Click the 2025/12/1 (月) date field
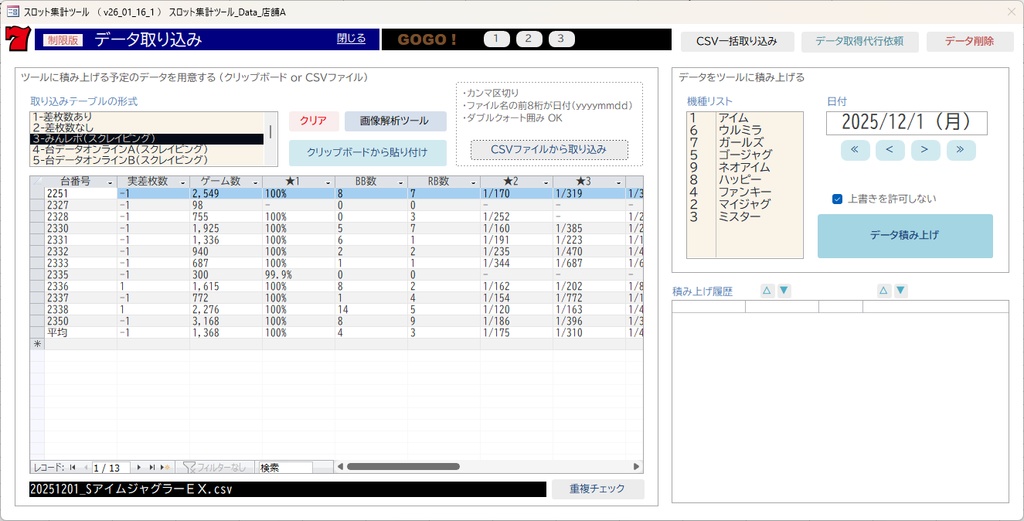 tap(906, 123)
